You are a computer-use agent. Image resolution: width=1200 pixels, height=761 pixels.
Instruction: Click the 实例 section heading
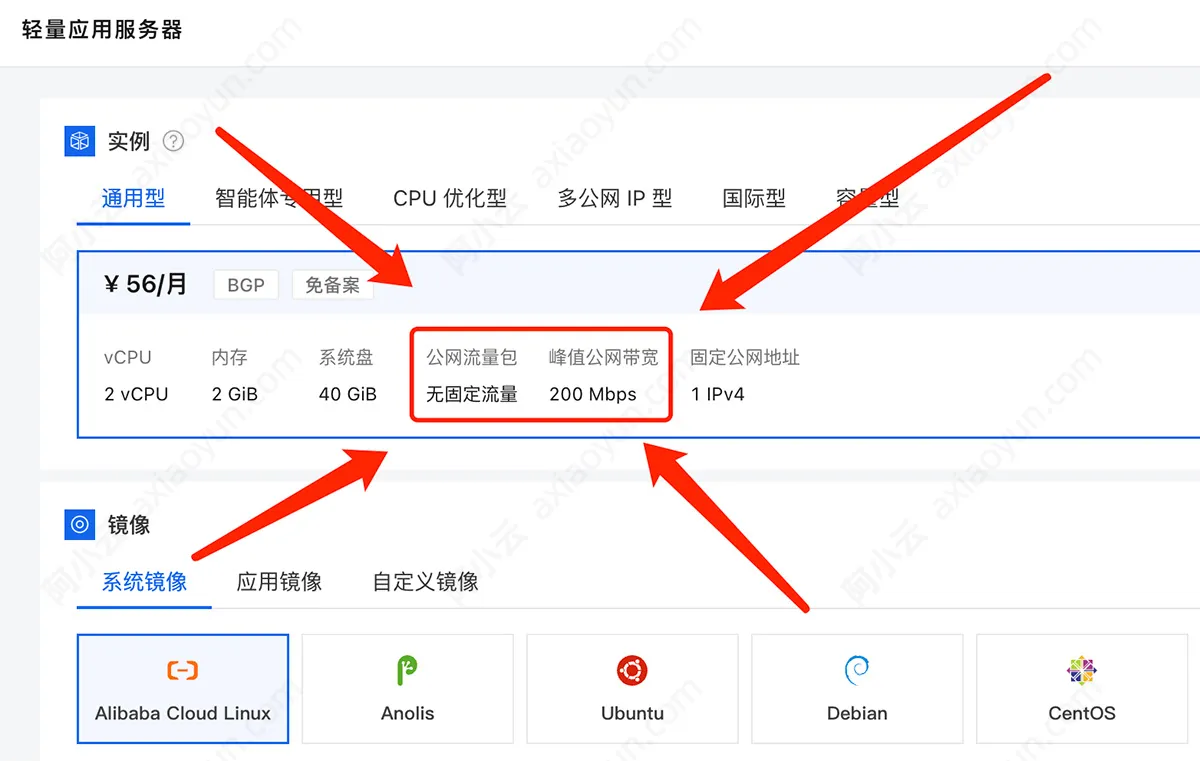coord(129,141)
